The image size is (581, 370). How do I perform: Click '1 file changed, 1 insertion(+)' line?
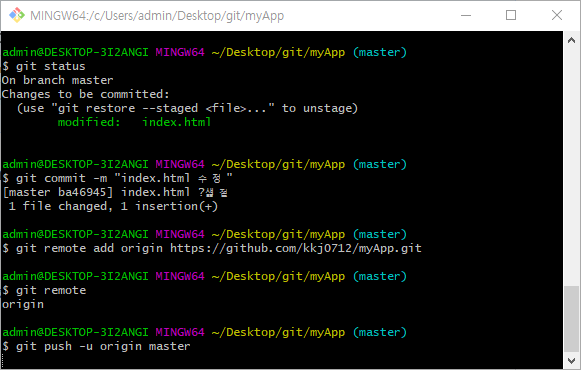[x=113, y=206]
